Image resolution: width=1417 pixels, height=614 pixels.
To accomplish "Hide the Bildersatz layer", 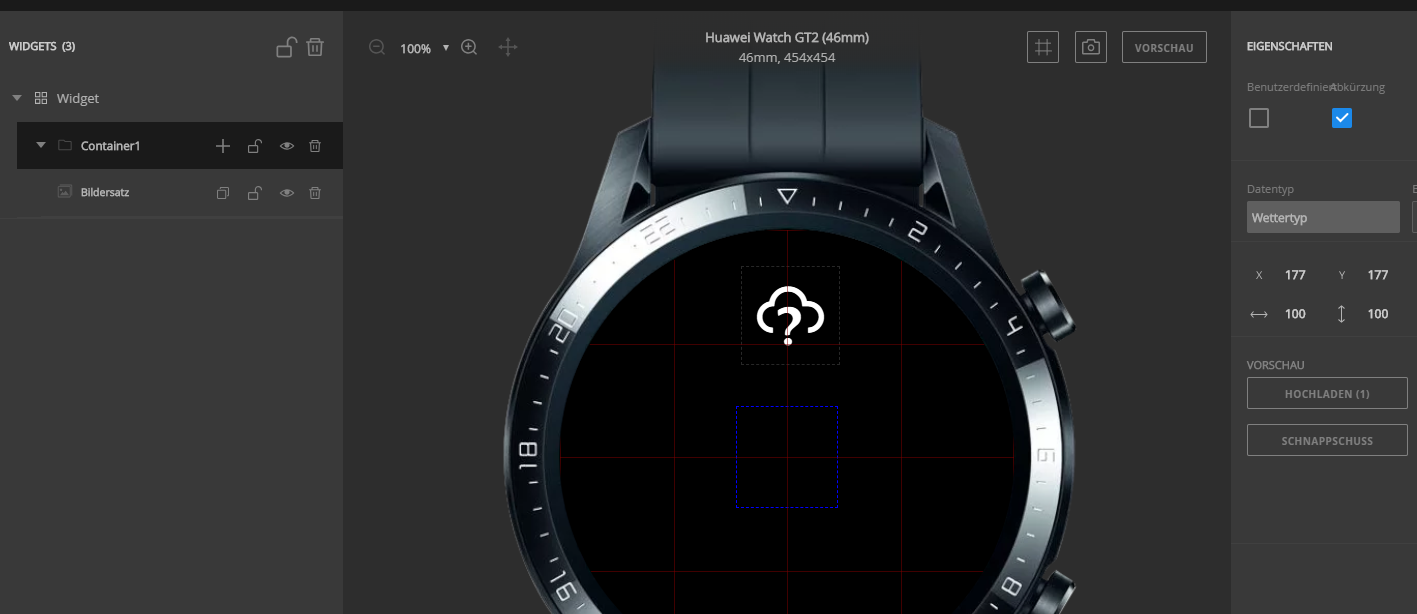I will [x=287, y=193].
